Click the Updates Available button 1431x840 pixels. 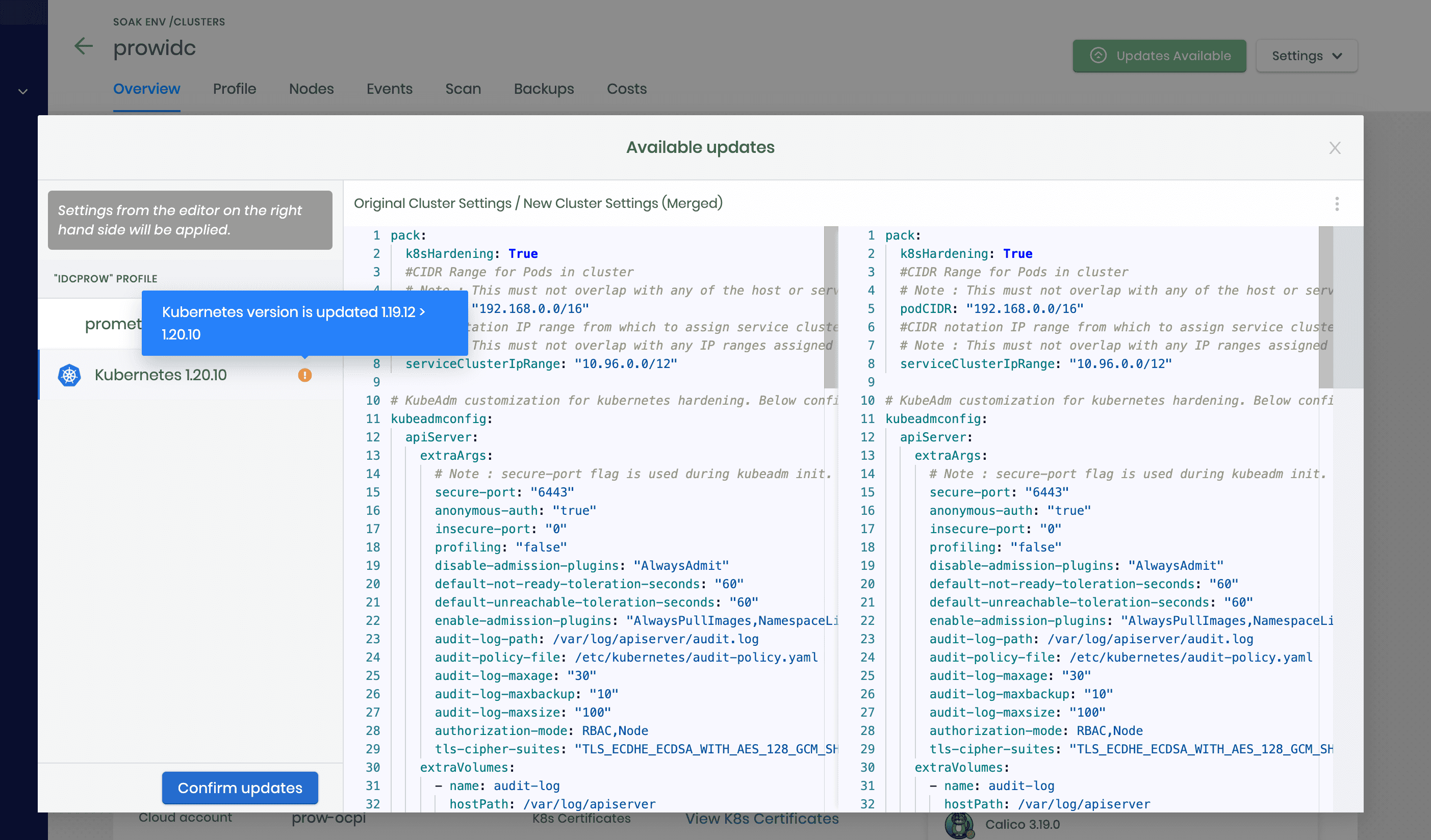pyautogui.click(x=1159, y=56)
